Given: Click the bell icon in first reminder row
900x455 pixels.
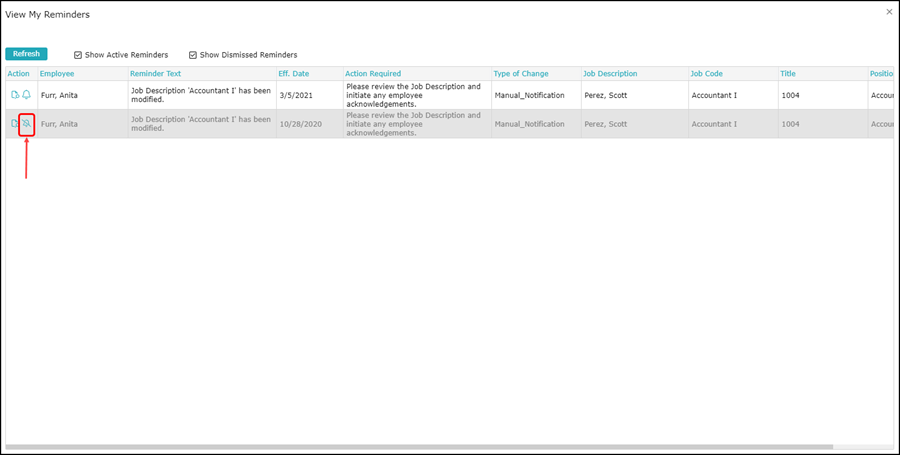Looking at the screenshot, I should tap(27, 95).
